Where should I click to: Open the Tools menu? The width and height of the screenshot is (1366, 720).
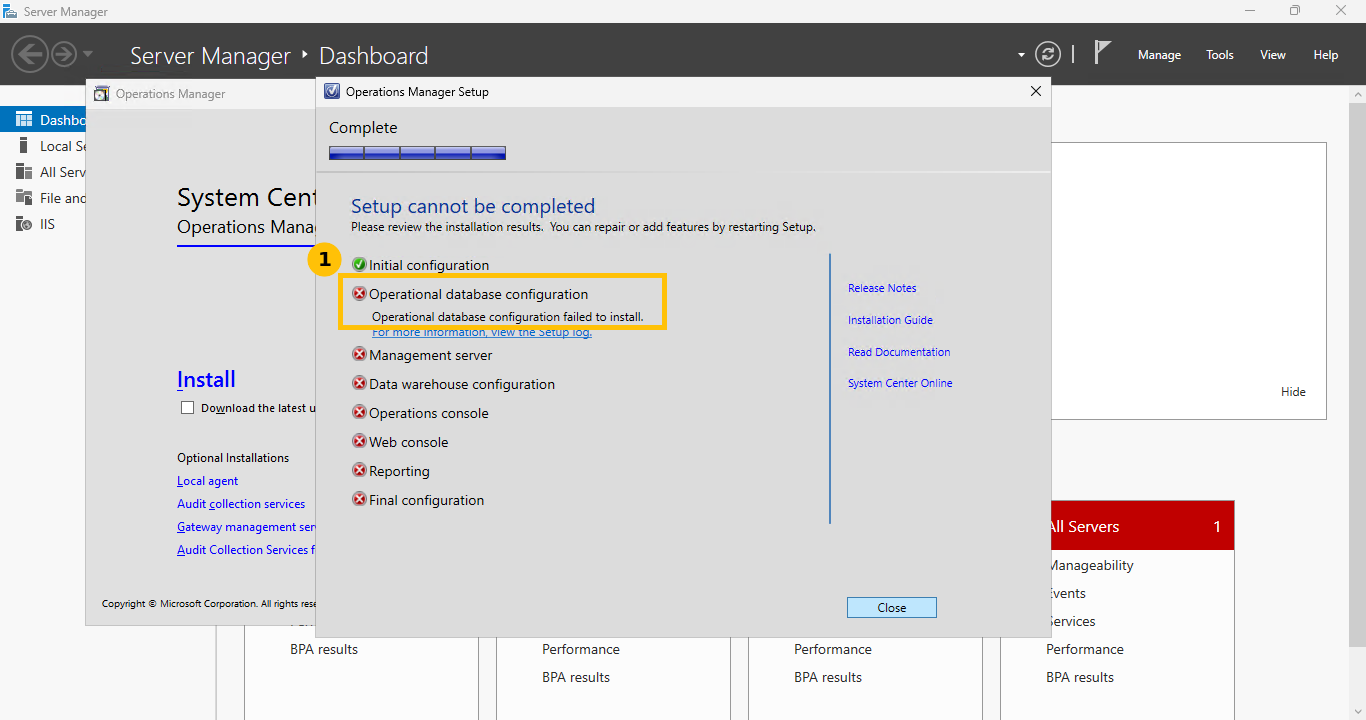tap(1220, 55)
